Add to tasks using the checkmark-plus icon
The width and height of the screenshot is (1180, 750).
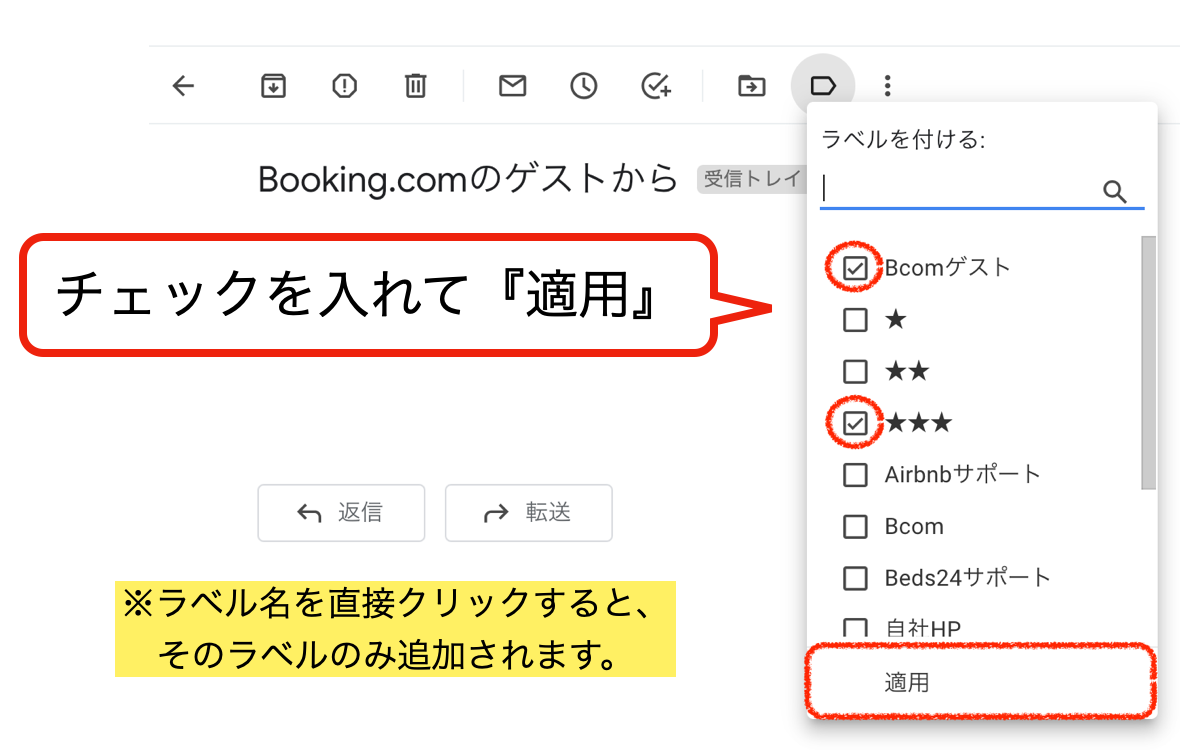tap(655, 86)
